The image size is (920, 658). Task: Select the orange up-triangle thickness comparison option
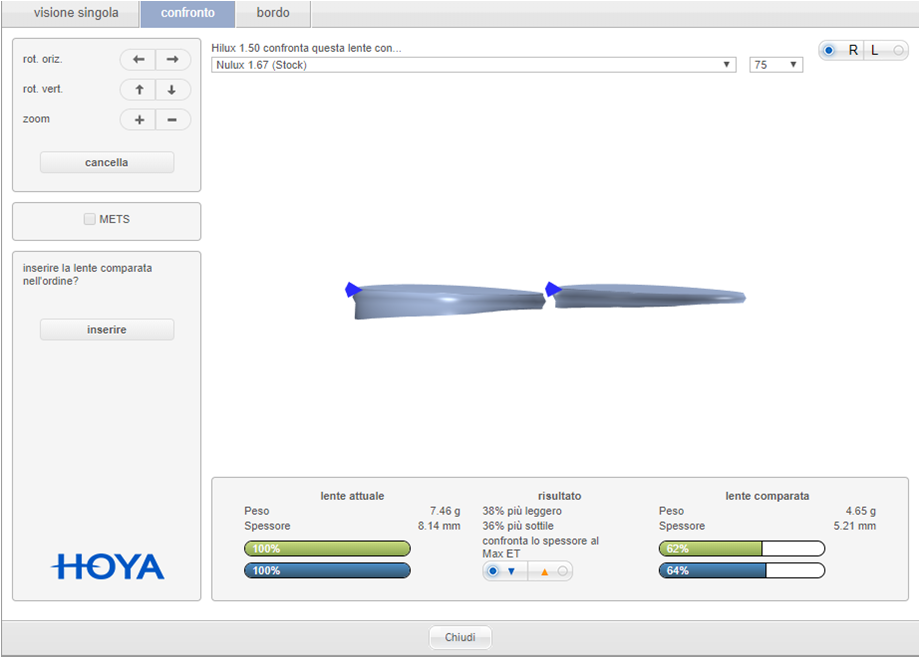pyautogui.click(x=563, y=571)
